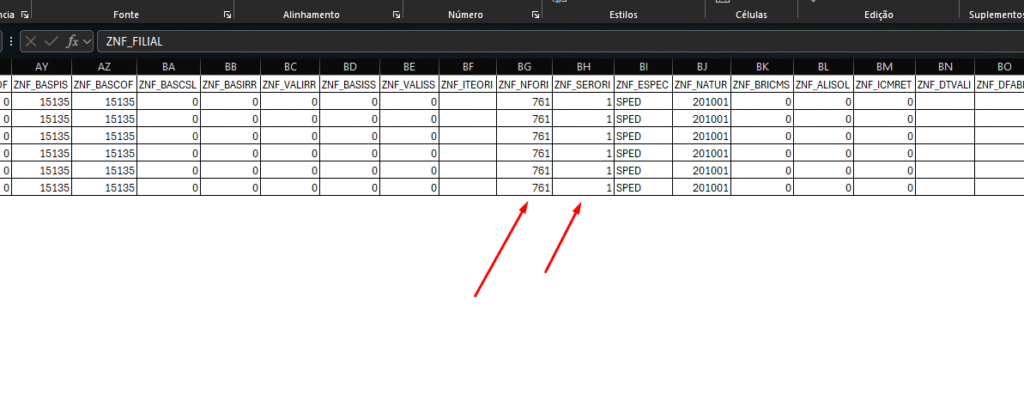Open Insert Function fx button
1024x414 pixels.
(70, 41)
